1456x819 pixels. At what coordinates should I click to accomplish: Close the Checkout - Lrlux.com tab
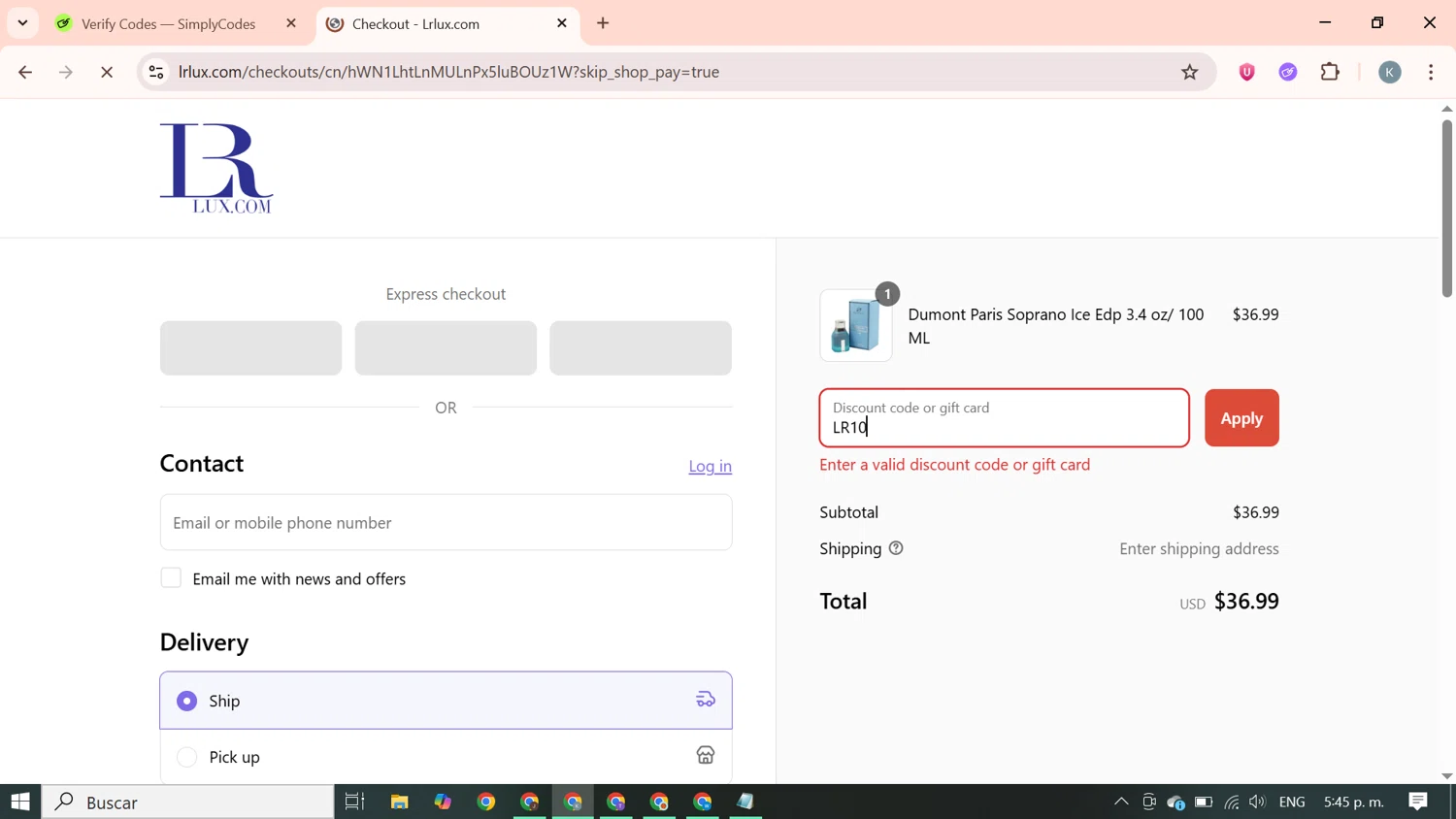[x=562, y=23]
